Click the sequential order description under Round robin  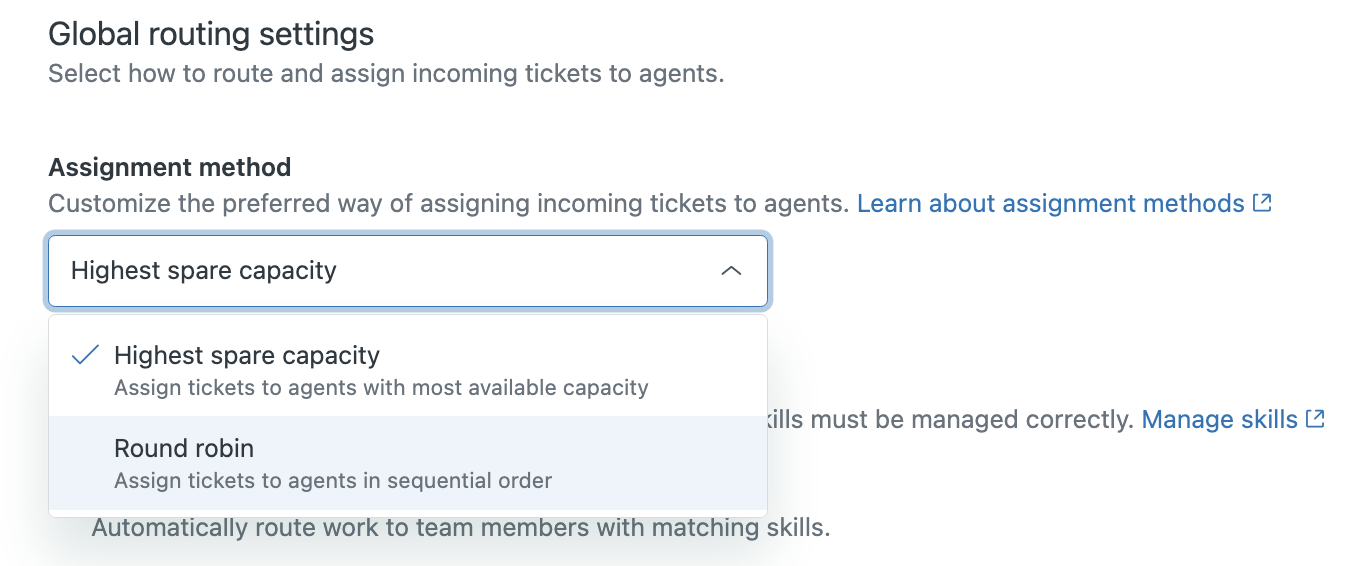click(x=333, y=481)
